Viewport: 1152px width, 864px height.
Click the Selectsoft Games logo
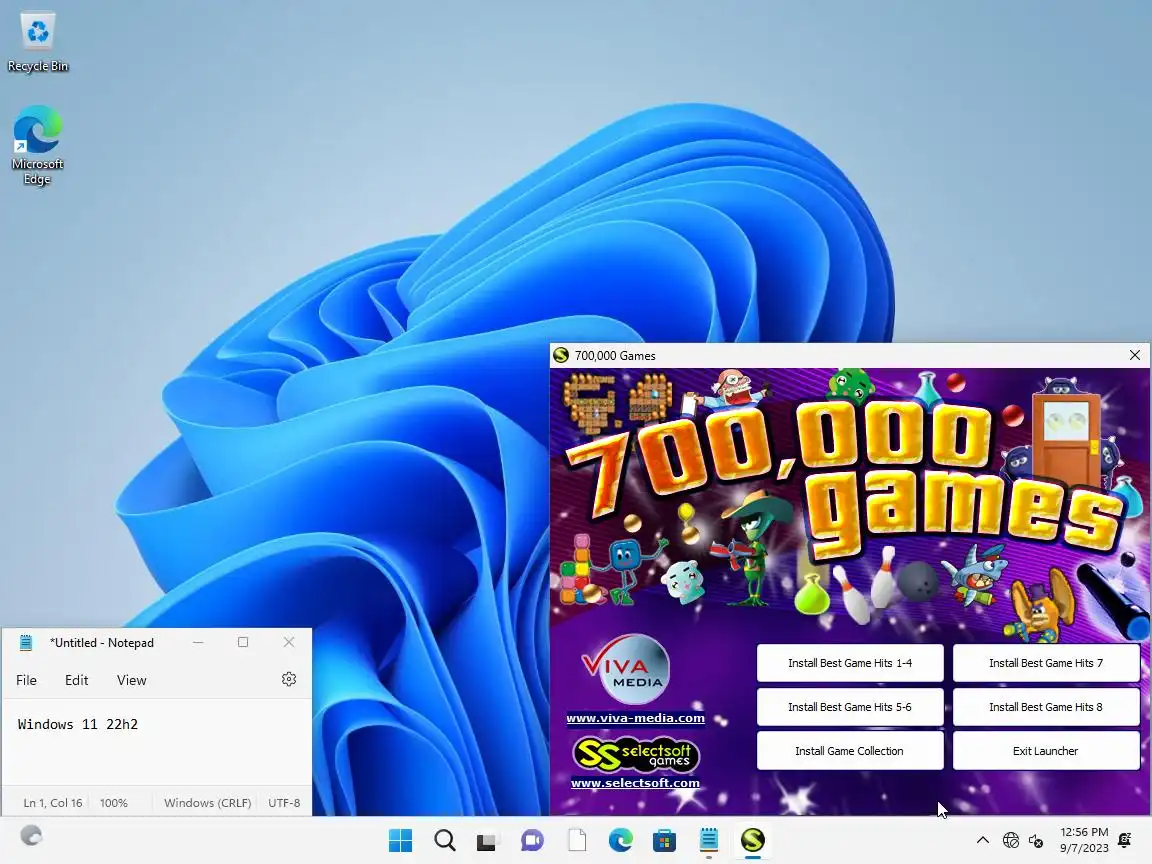[x=636, y=754]
